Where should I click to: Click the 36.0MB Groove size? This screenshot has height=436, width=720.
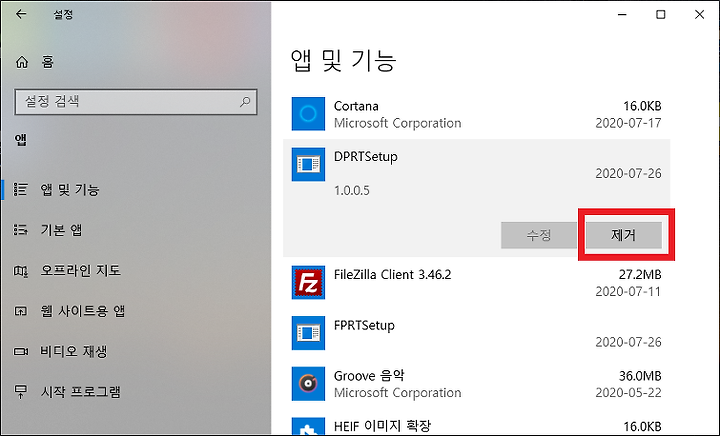[x=640, y=376]
